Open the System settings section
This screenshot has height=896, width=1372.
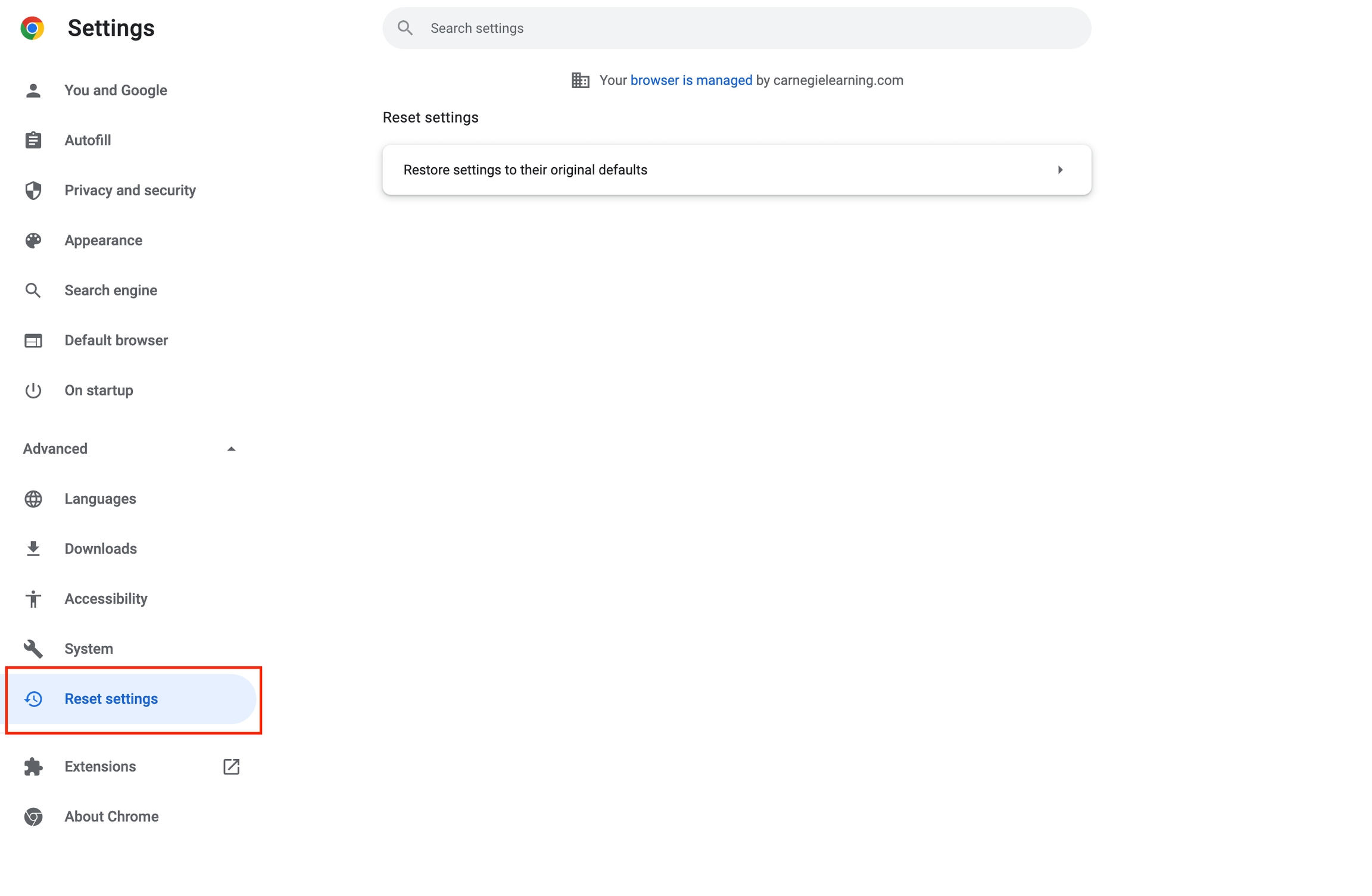[x=89, y=649]
